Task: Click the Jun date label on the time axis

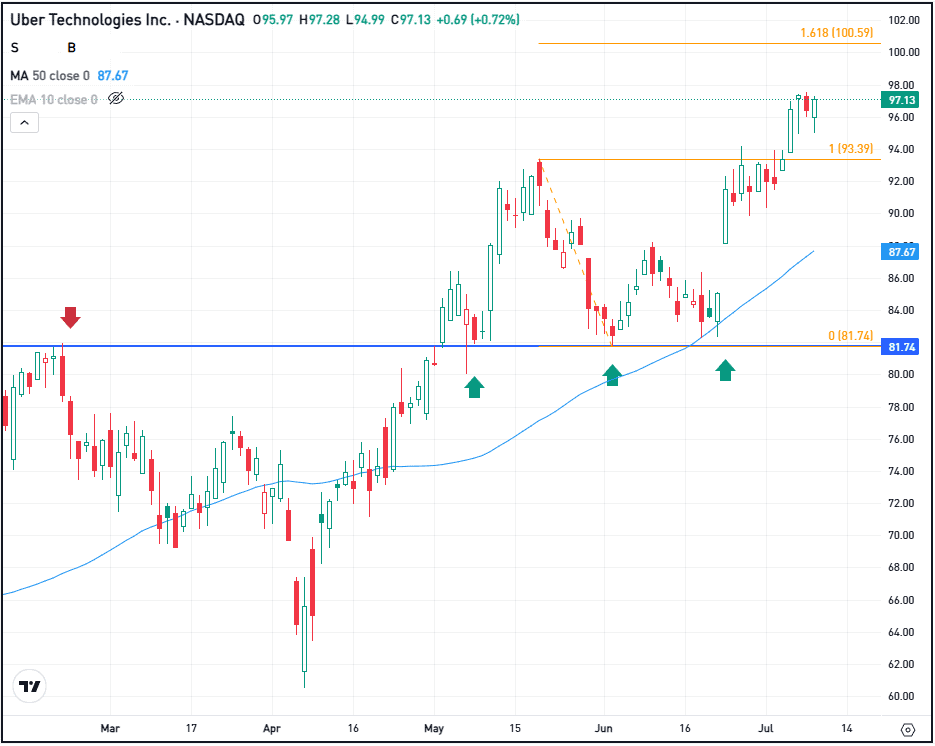Action: pyautogui.click(x=603, y=728)
